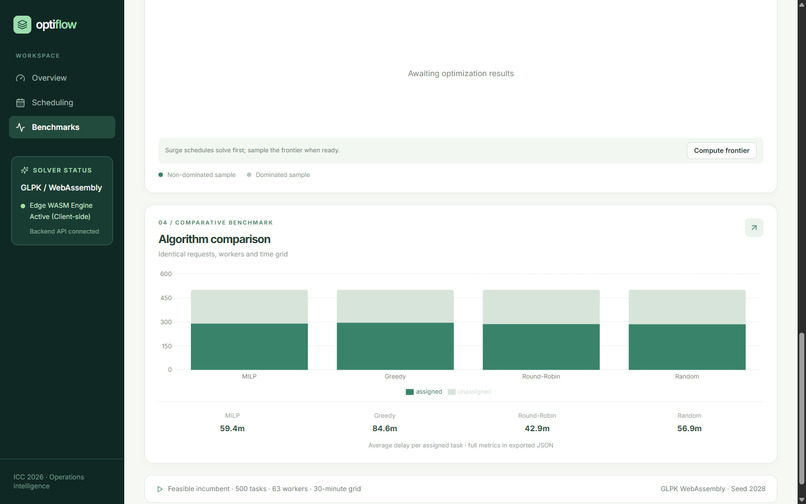Click the optiflow logo icon
The height and width of the screenshot is (504, 806).
pos(22,25)
